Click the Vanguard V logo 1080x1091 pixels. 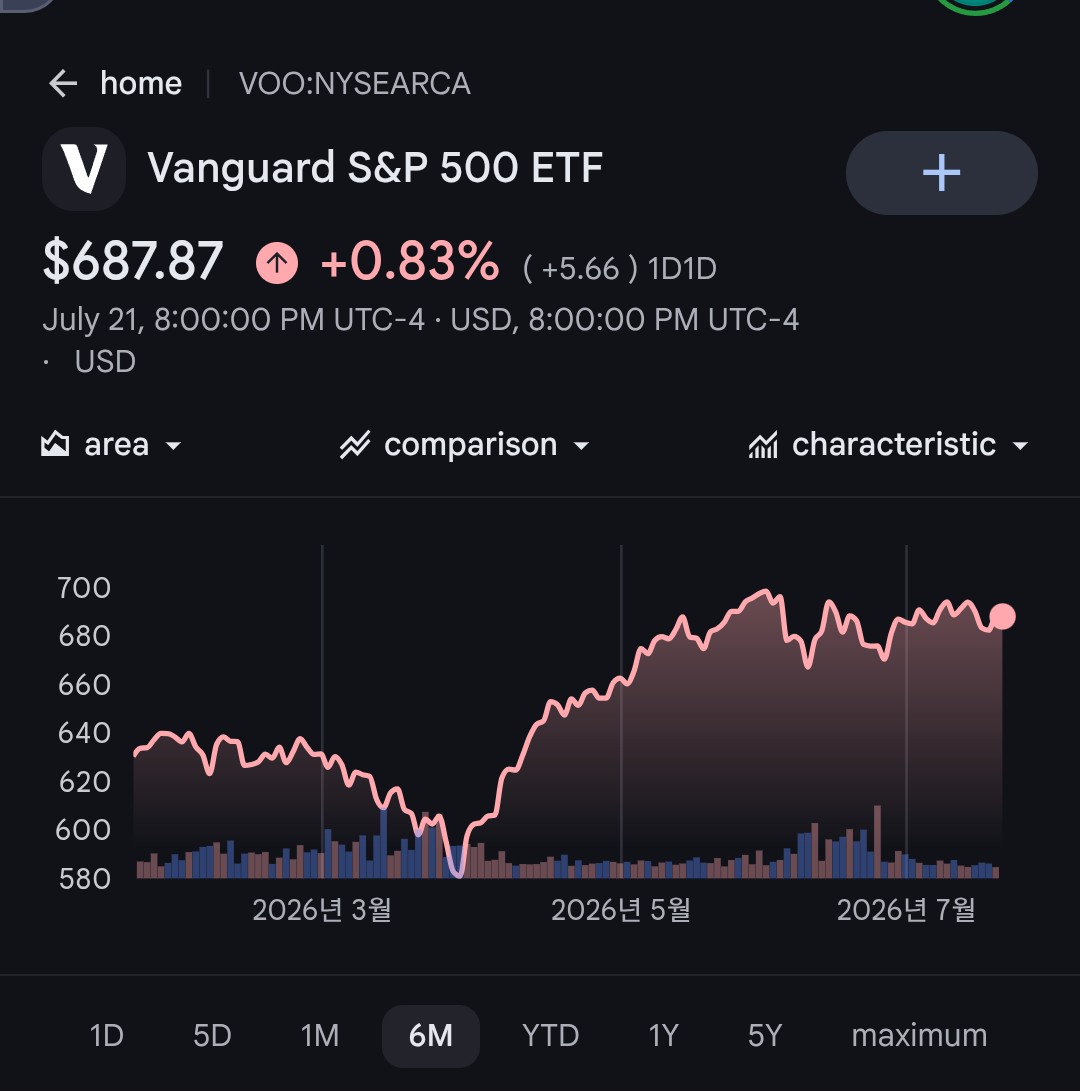click(84, 169)
